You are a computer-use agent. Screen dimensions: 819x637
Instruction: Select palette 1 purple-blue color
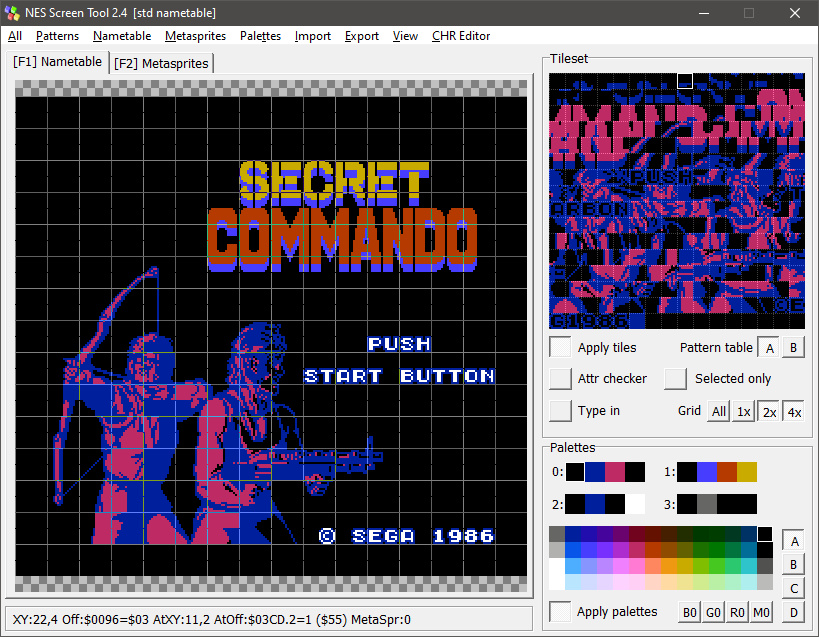(707, 472)
